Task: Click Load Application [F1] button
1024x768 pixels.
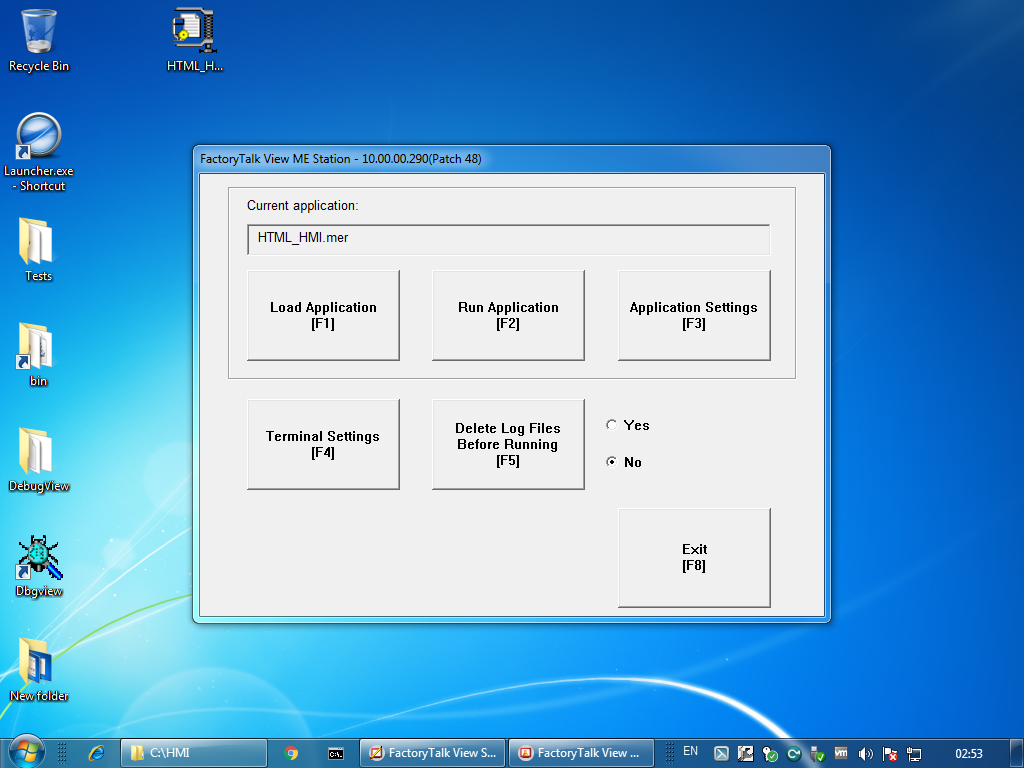Action: [323, 315]
